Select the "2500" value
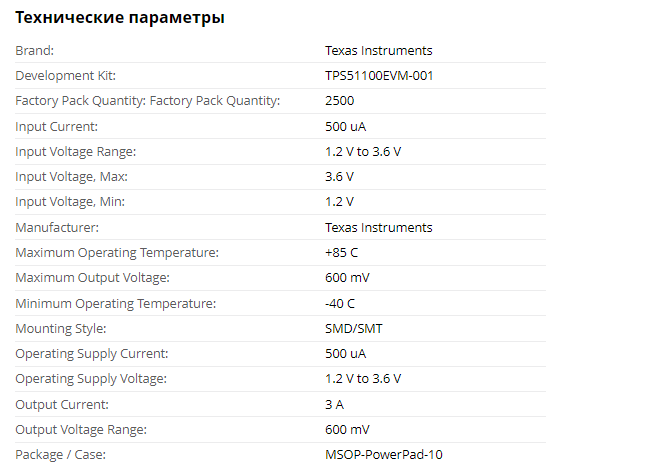 [x=339, y=101]
